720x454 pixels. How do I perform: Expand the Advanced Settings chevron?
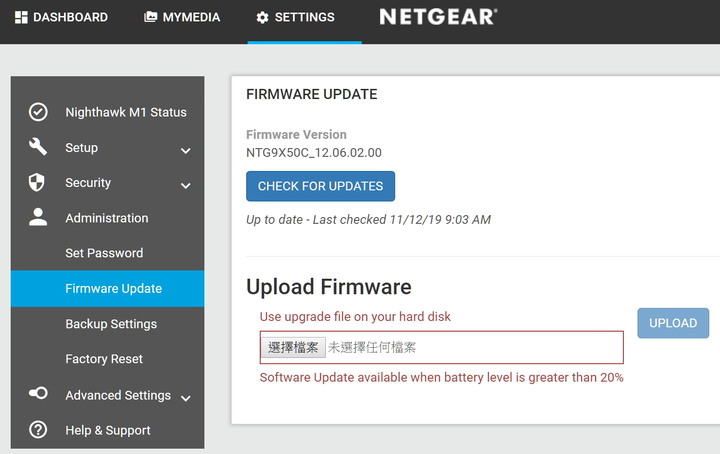pos(186,398)
